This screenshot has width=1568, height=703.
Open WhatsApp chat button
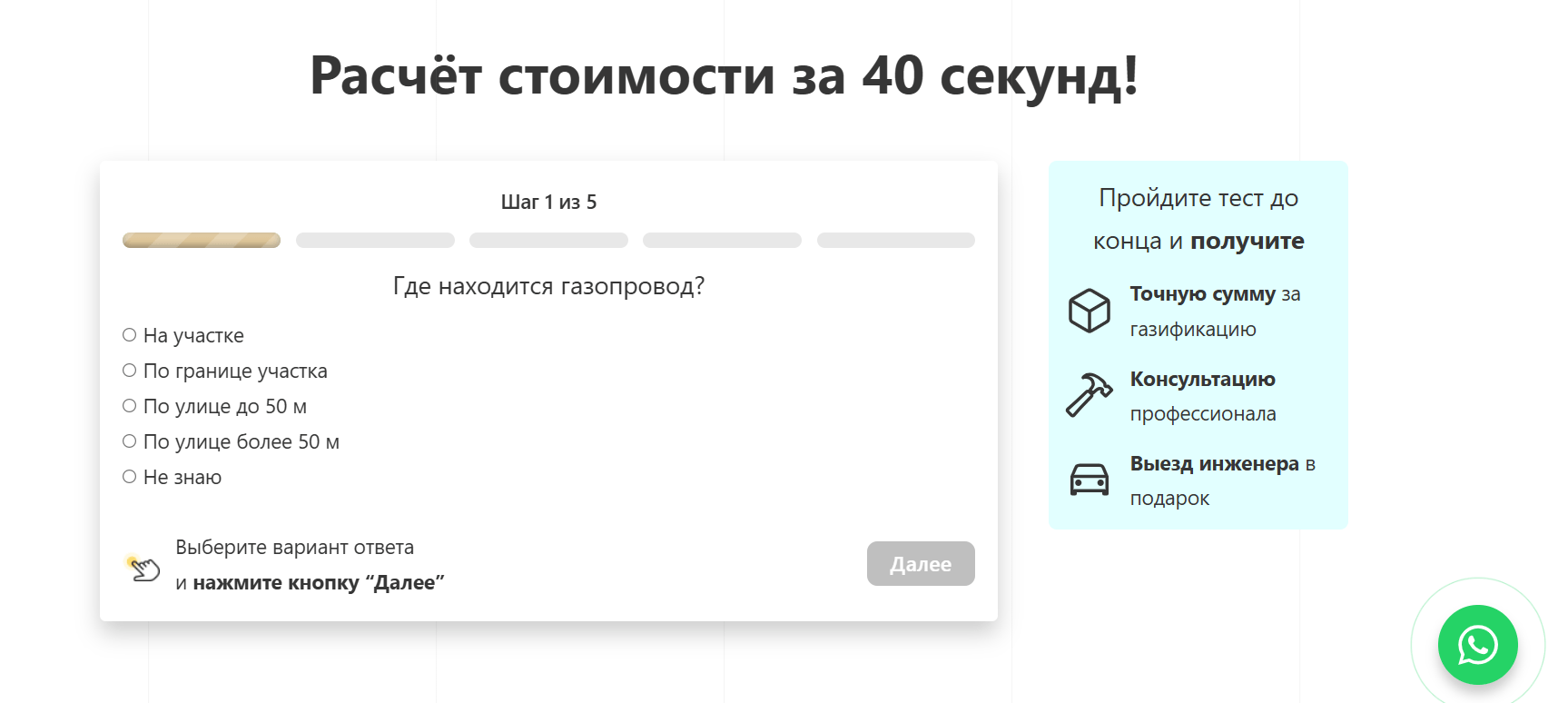1477,645
